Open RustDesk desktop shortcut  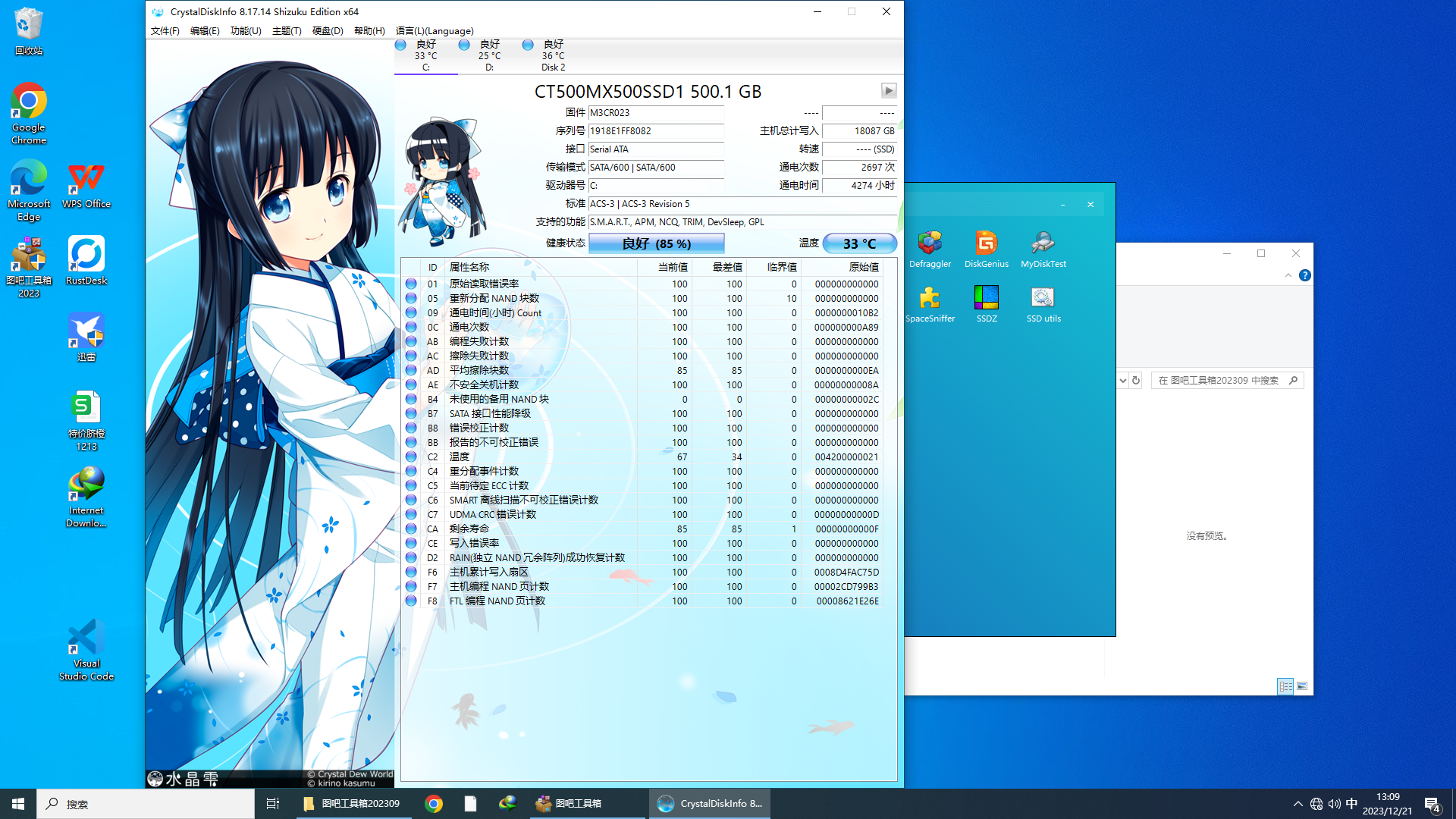point(86,261)
